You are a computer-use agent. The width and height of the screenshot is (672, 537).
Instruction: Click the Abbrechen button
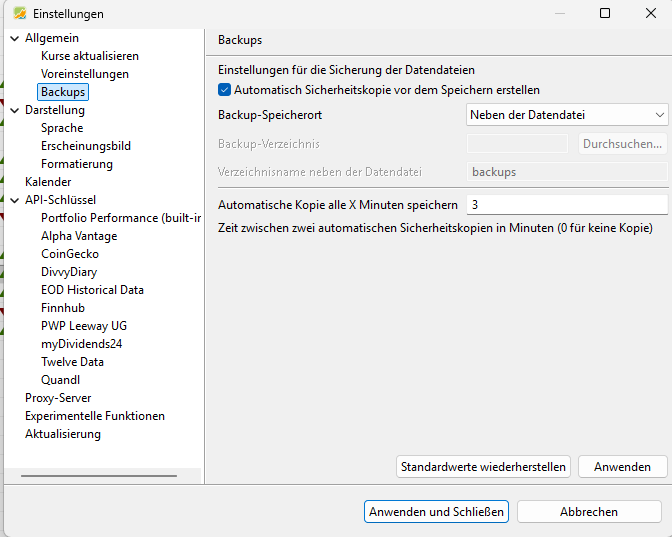coord(589,512)
